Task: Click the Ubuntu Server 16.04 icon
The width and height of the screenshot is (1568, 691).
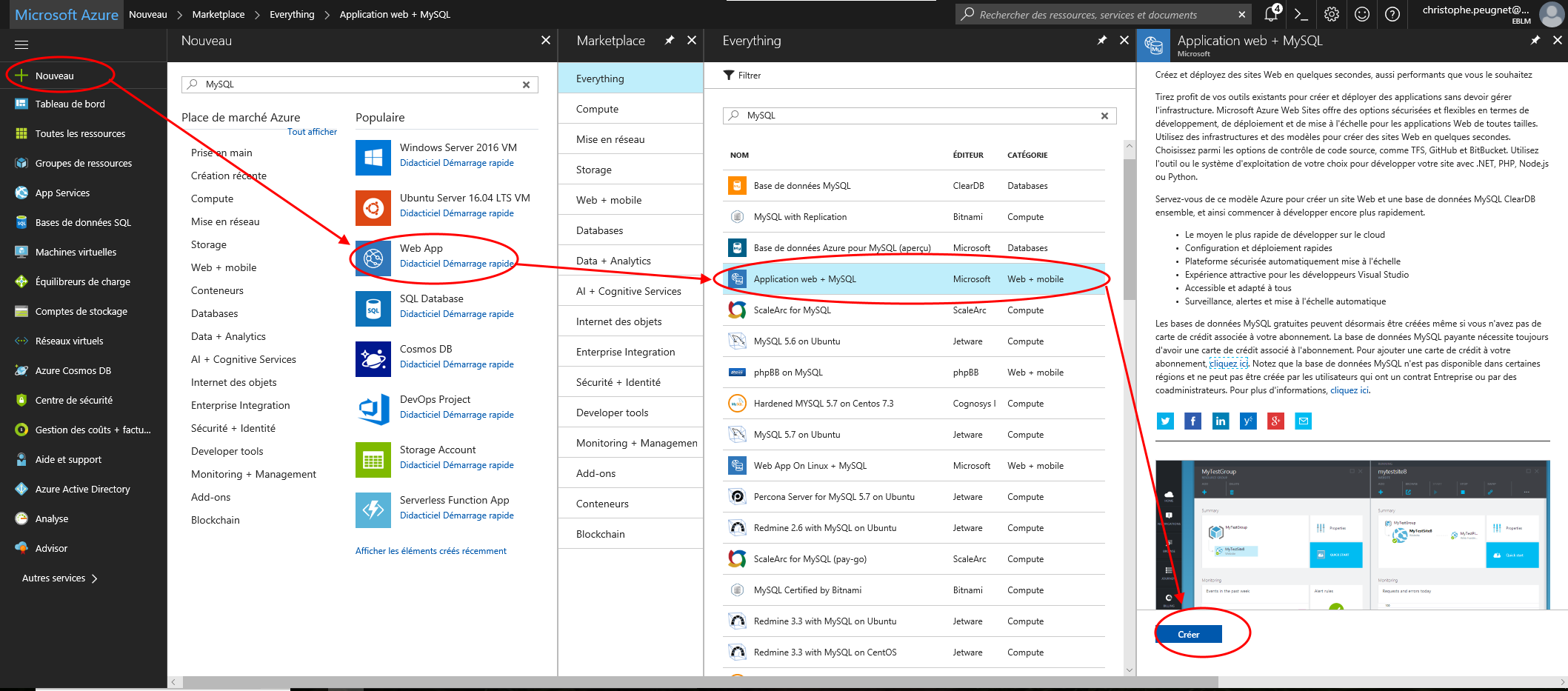Action: click(373, 208)
